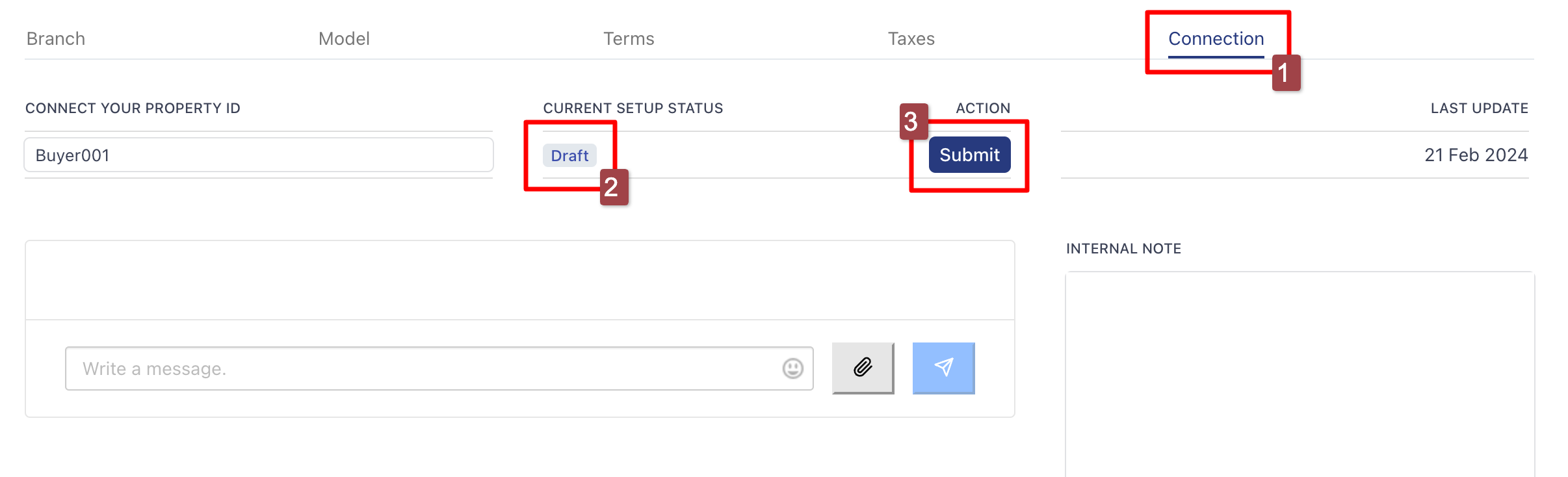Image resolution: width=1568 pixels, height=477 pixels.
Task: Select the Connection tab
Action: coord(1216,38)
